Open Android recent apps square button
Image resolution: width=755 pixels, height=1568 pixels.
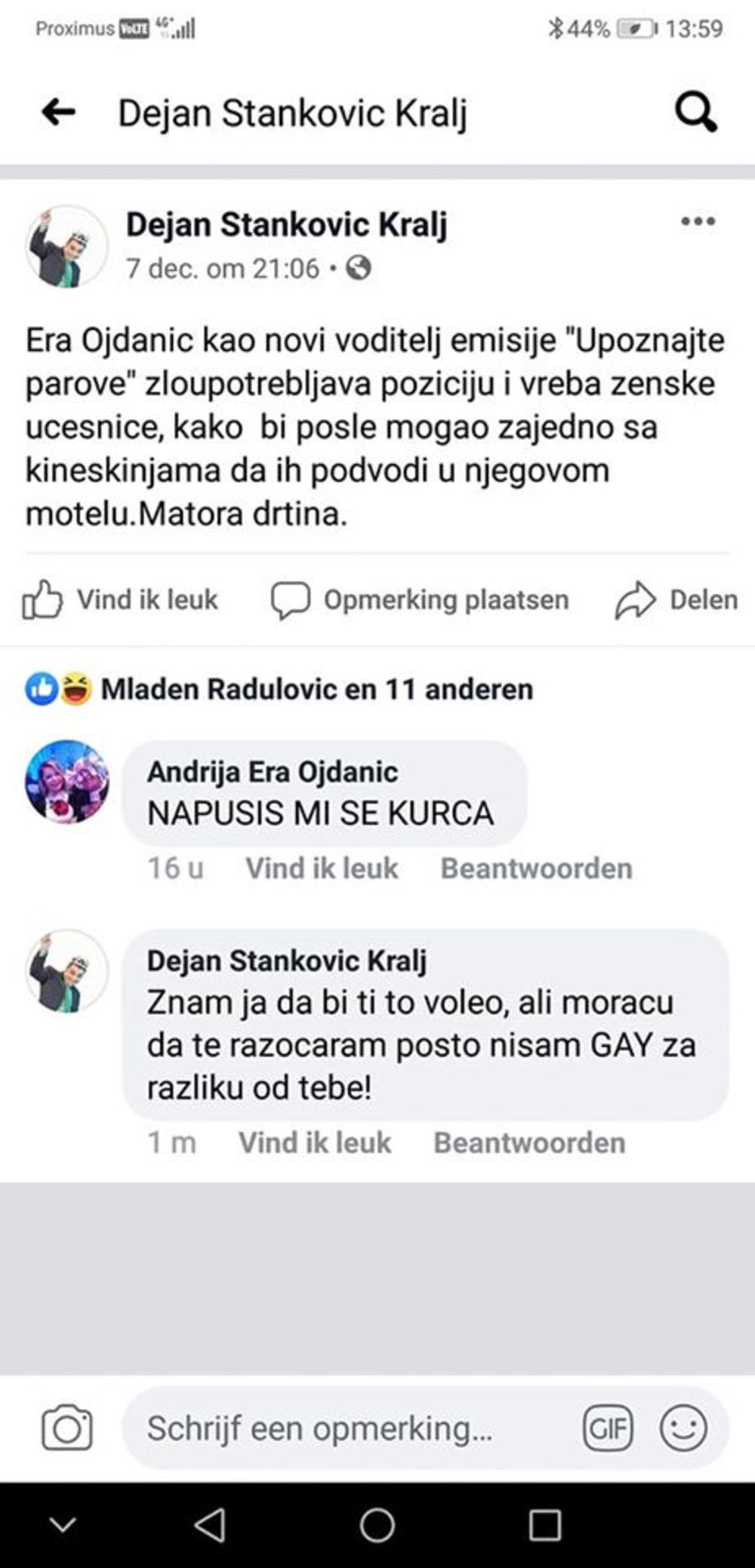[x=544, y=1525]
